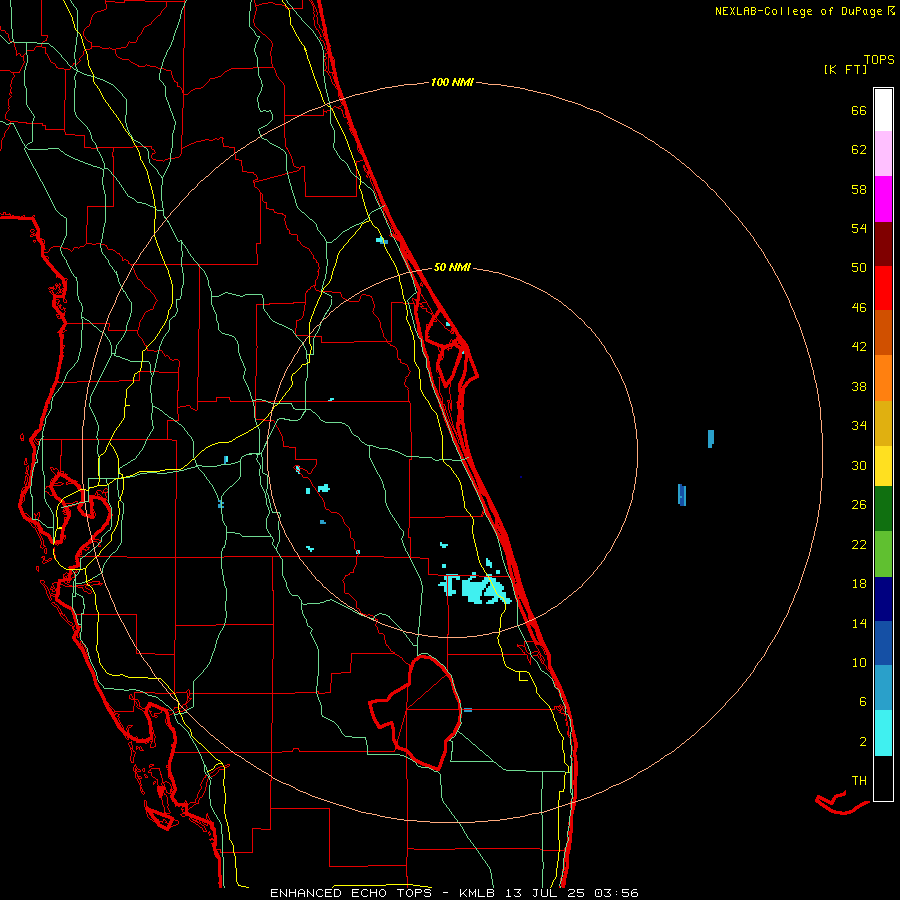Click the legend value "10"
Image resolution: width=900 pixels, height=900 pixels.
pos(859,663)
